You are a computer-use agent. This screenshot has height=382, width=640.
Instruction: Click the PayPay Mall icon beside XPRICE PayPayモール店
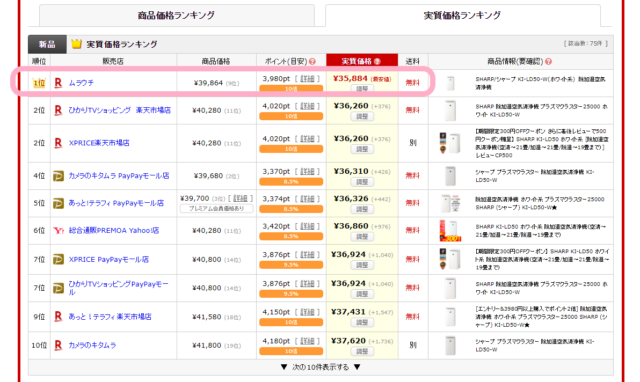(x=58, y=260)
